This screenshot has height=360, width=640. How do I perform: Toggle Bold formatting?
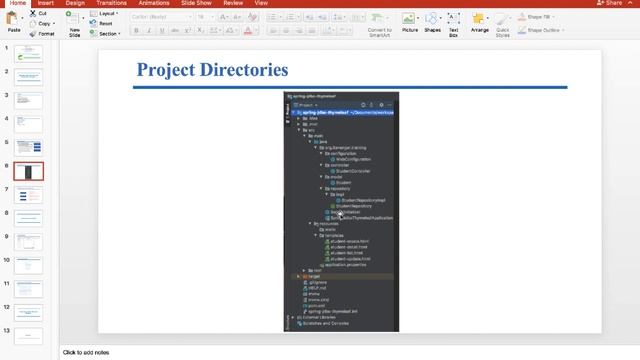[x=136, y=31]
